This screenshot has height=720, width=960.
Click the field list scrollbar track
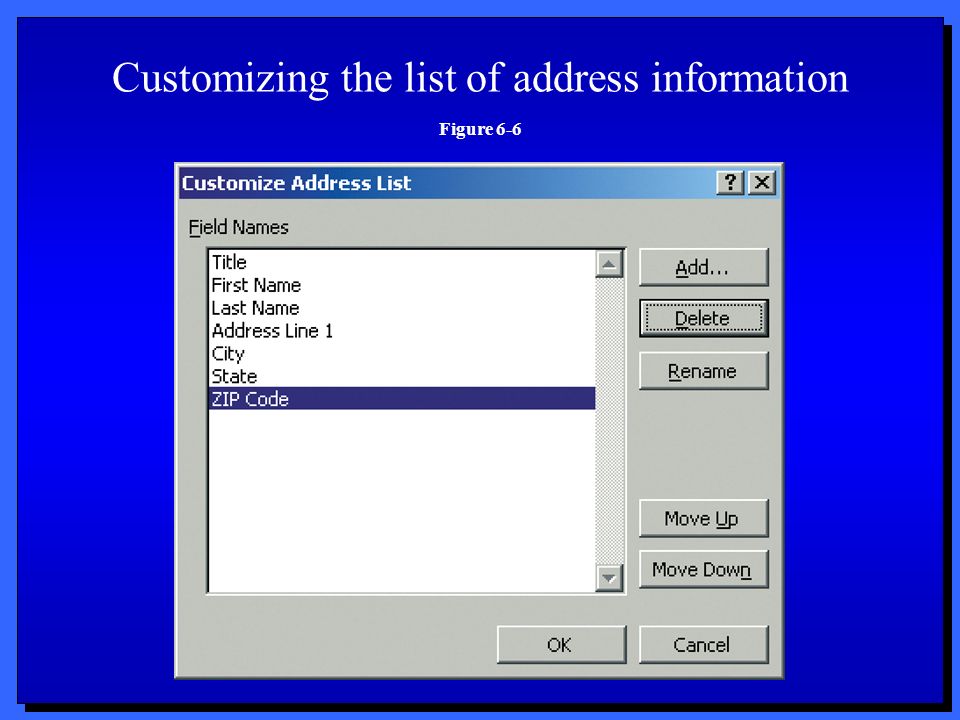click(x=609, y=421)
